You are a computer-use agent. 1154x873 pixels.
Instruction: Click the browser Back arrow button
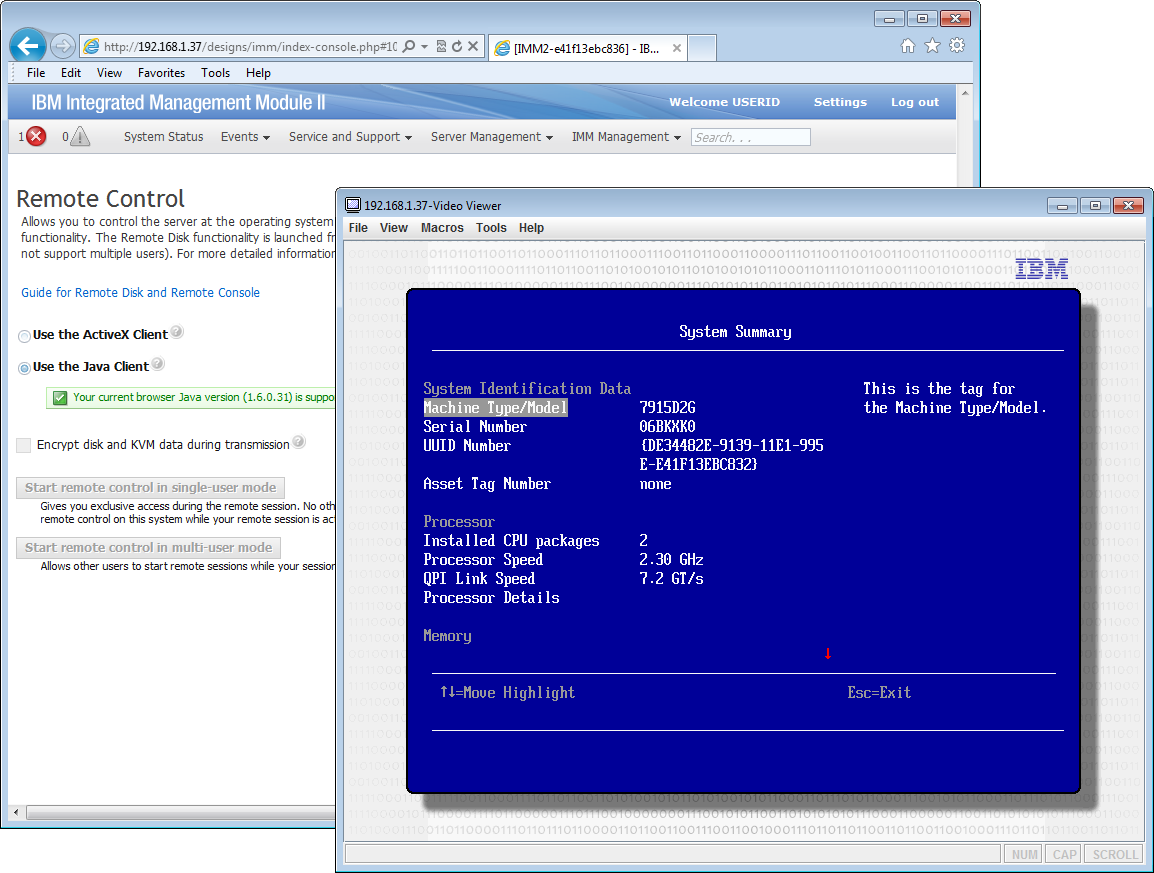click(28, 46)
